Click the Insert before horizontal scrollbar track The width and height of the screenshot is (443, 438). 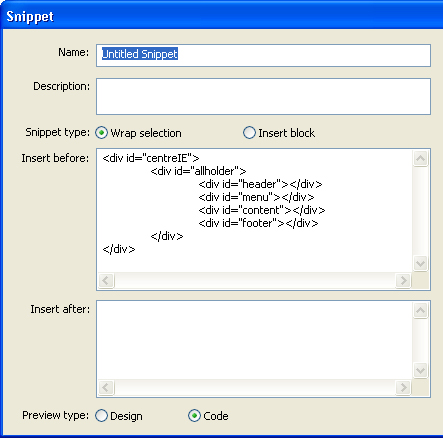tap(255, 280)
